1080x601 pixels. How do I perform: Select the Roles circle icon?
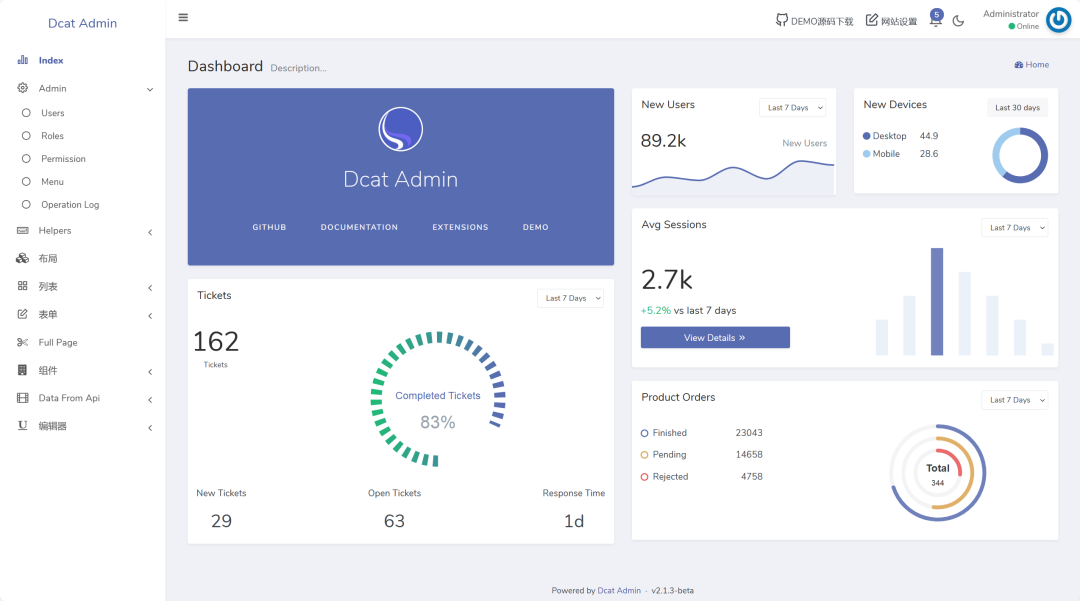coord(26,136)
